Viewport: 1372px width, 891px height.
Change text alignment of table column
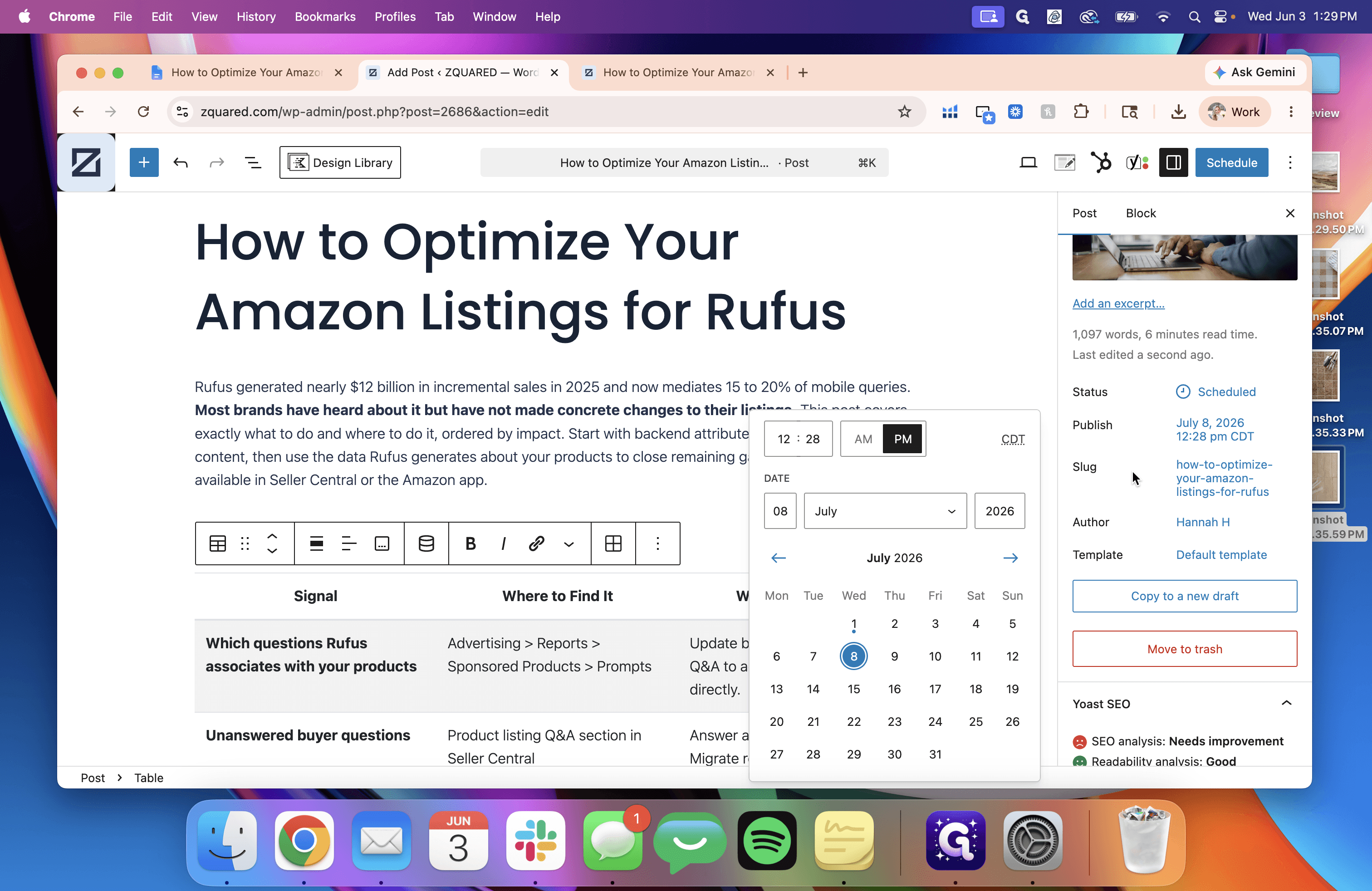349,543
